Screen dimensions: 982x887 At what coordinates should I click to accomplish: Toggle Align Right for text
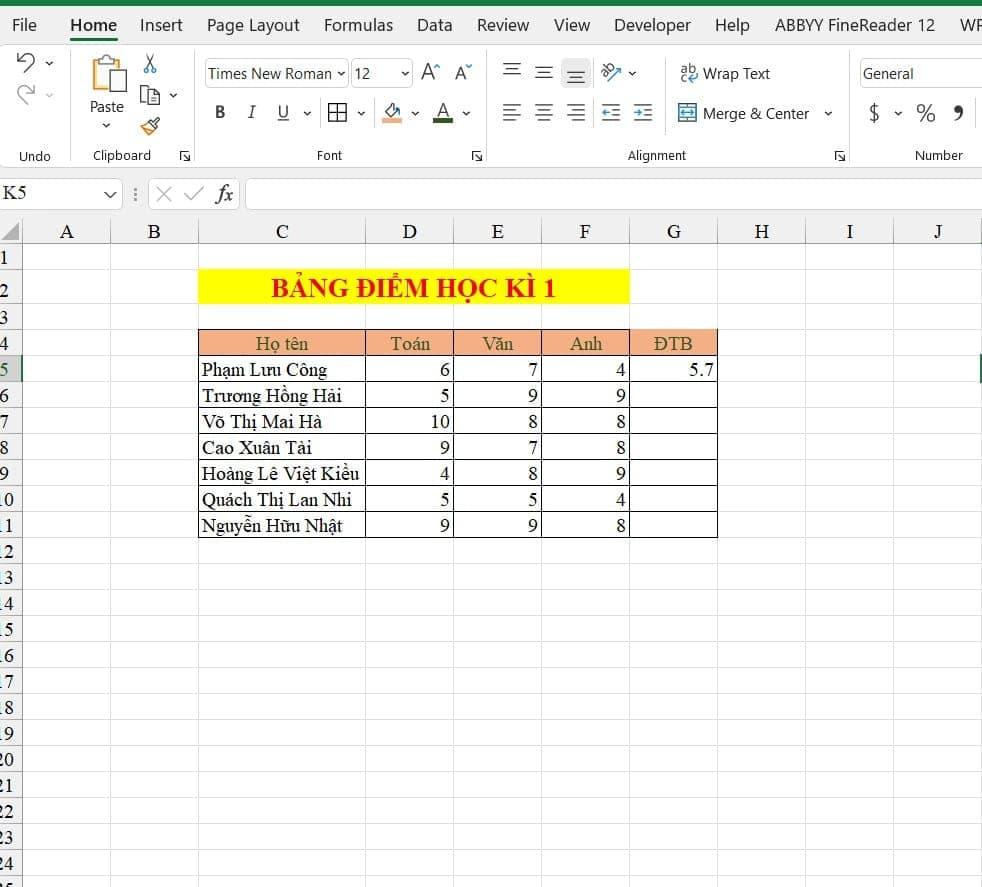[576, 113]
